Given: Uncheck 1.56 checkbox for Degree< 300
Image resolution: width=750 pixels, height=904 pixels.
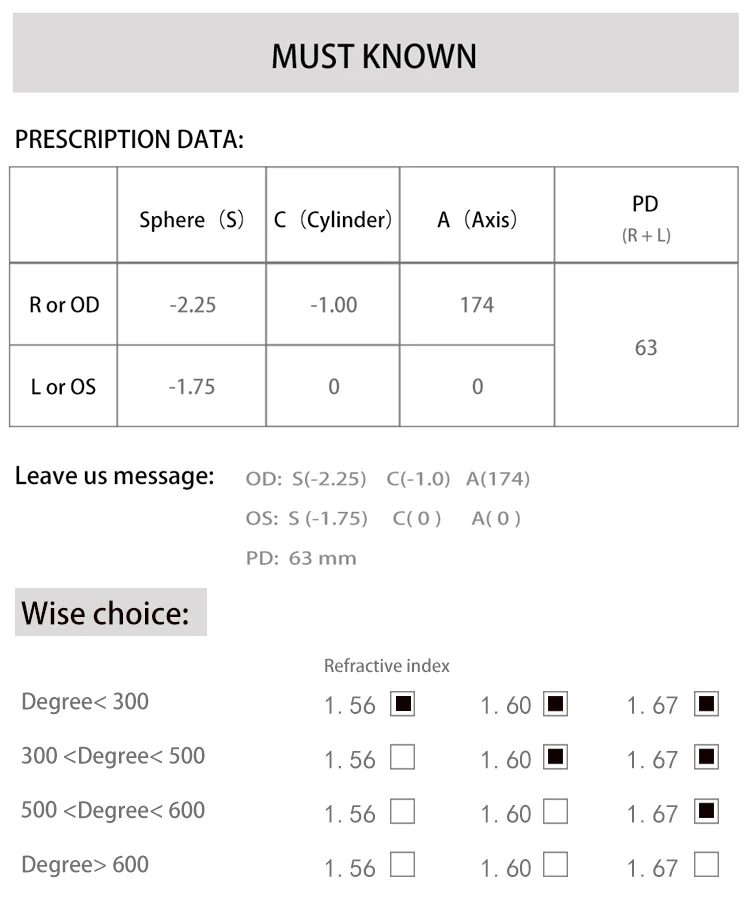Looking at the screenshot, I should (402, 704).
